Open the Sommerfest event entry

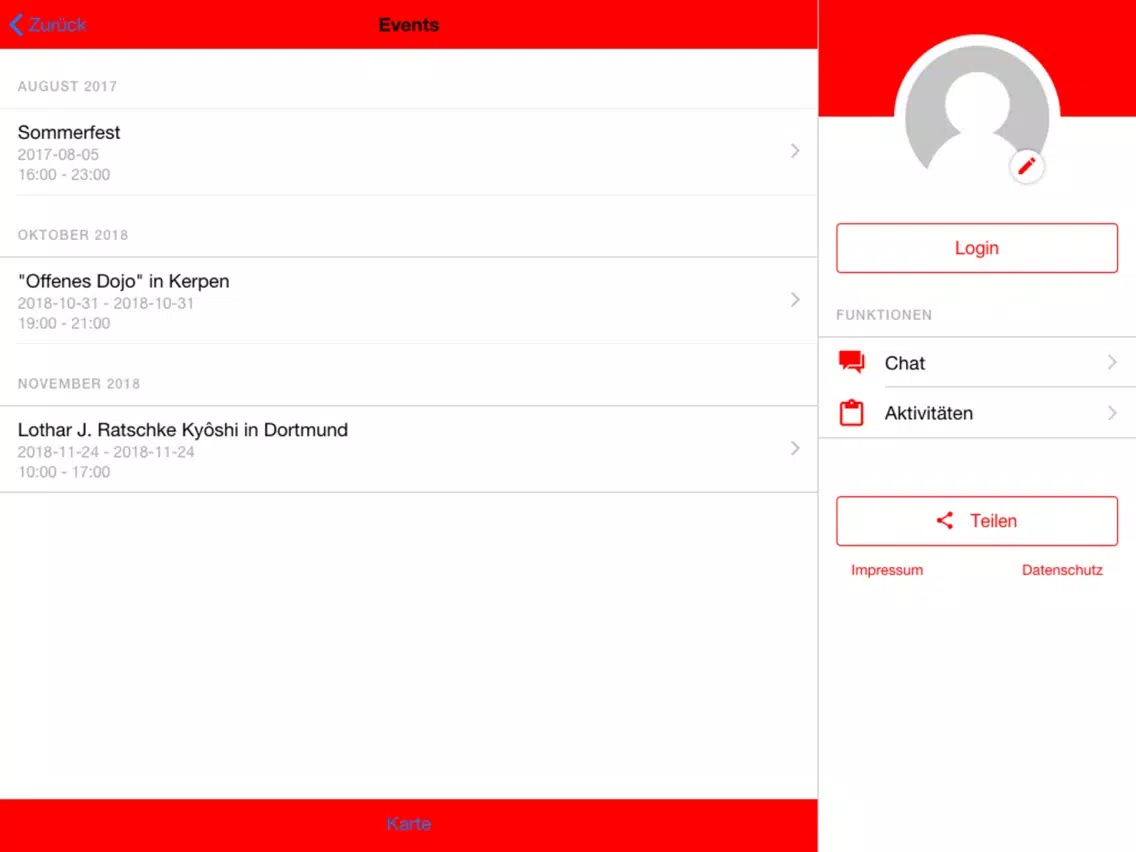(x=409, y=151)
